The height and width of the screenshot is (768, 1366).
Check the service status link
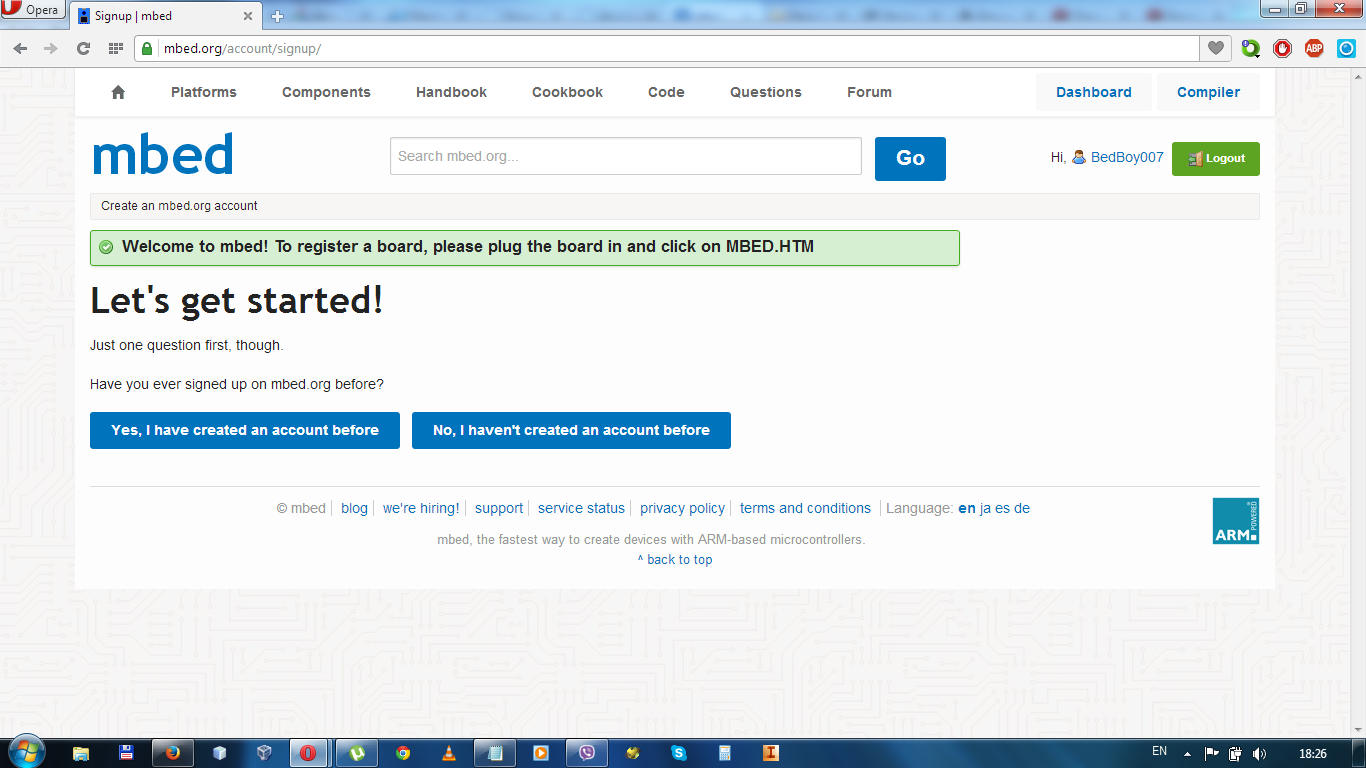[581, 508]
